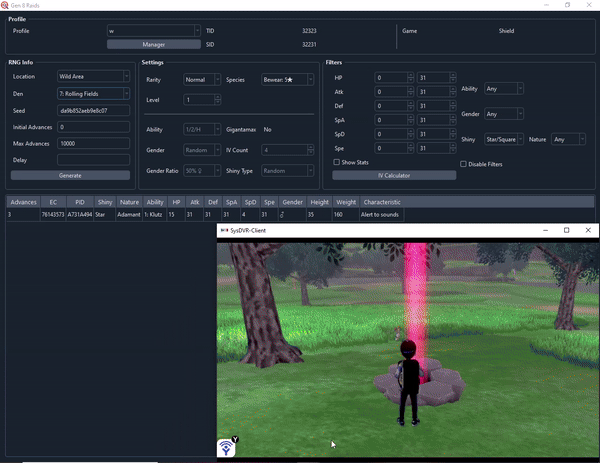The height and width of the screenshot is (463, 600).
Task: Click the Manager button
Action: click(154, 44)
